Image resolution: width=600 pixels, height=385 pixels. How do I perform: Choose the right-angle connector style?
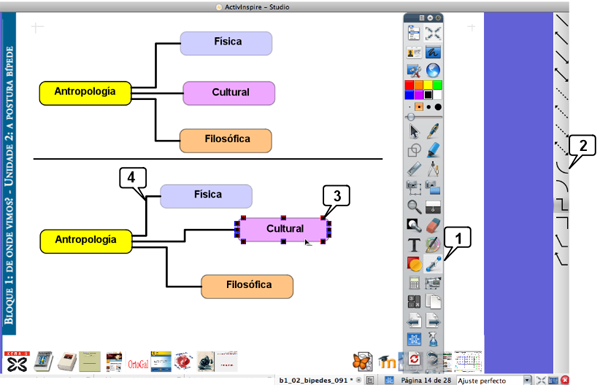562,204
